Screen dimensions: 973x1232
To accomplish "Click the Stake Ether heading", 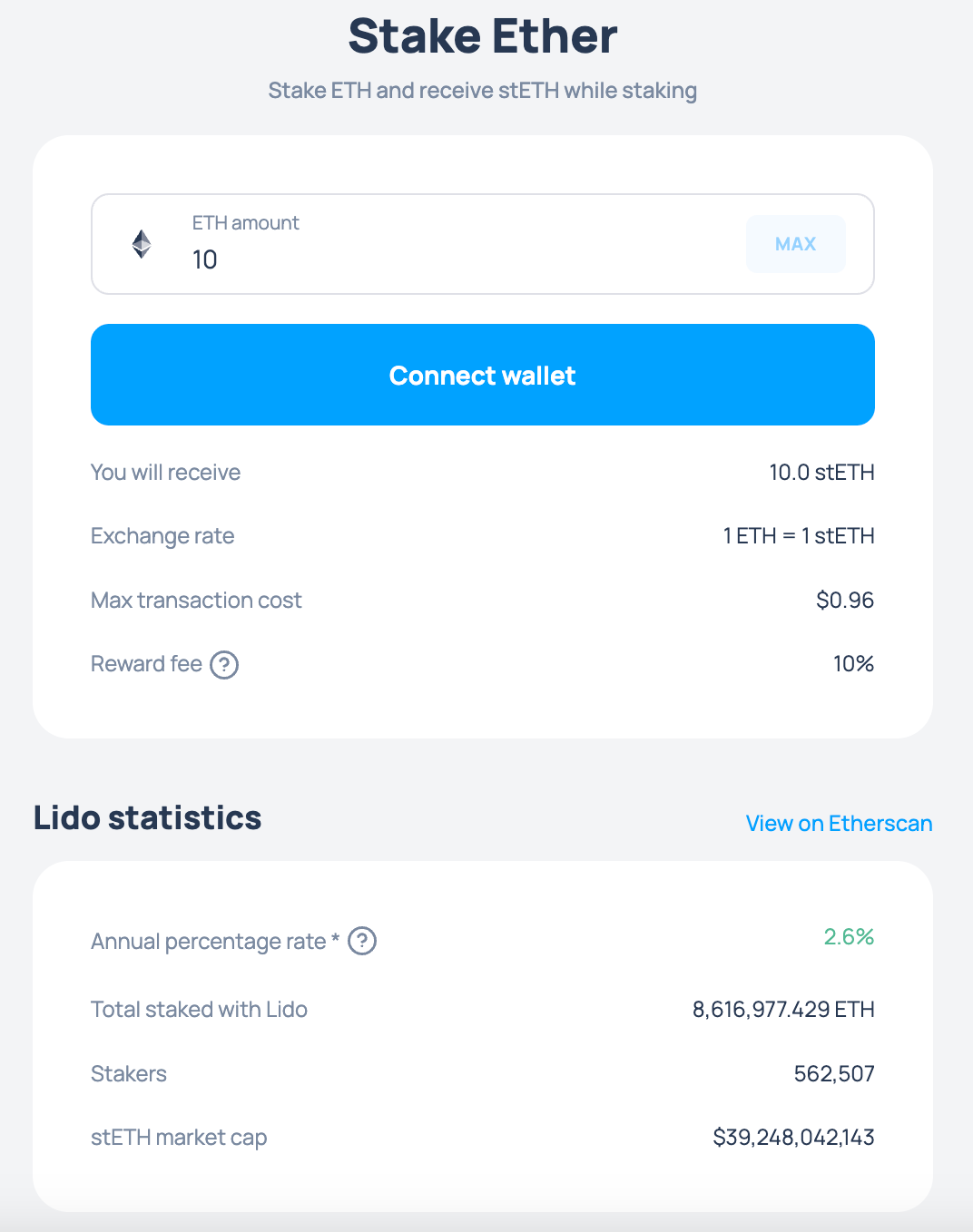I will (x=483, y=36).
